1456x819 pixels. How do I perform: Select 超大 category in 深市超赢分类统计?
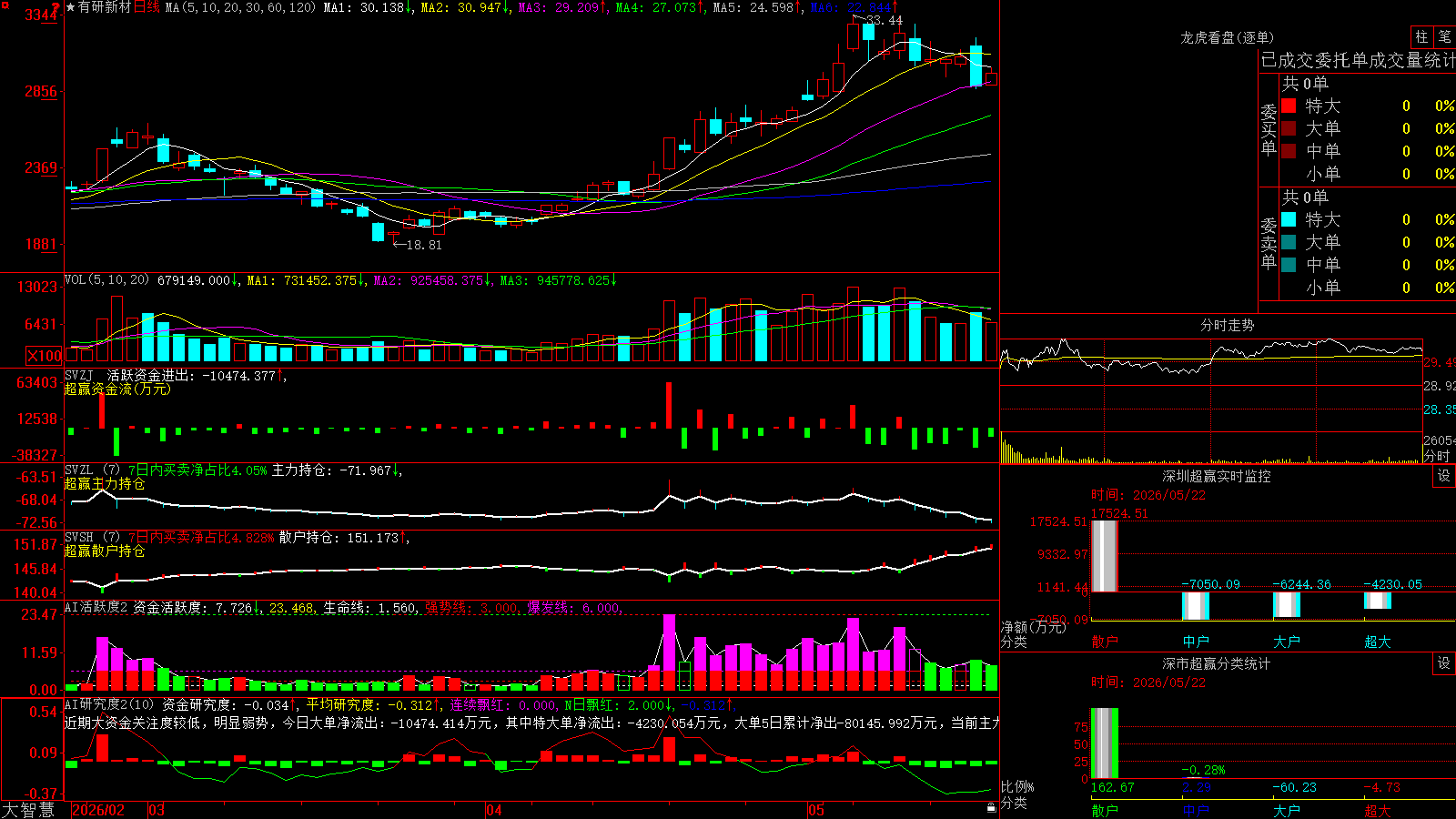(x=1378, y=810)
